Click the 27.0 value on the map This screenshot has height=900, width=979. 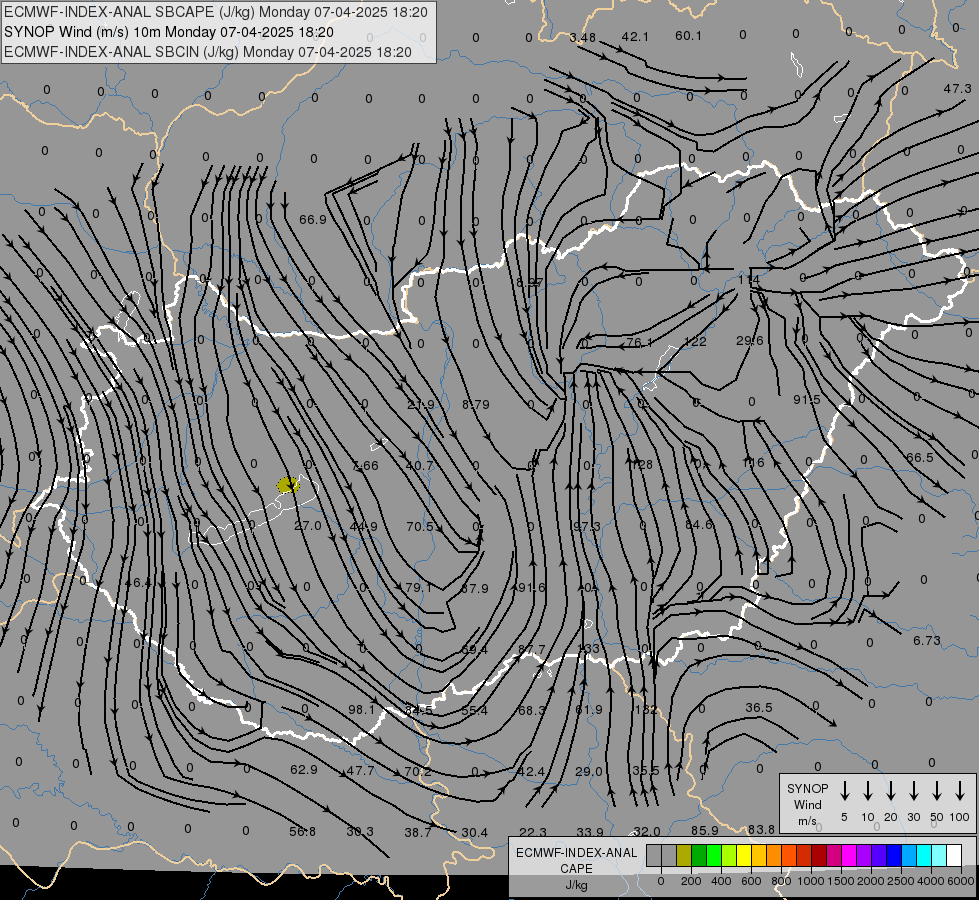[x=308, y=525]
